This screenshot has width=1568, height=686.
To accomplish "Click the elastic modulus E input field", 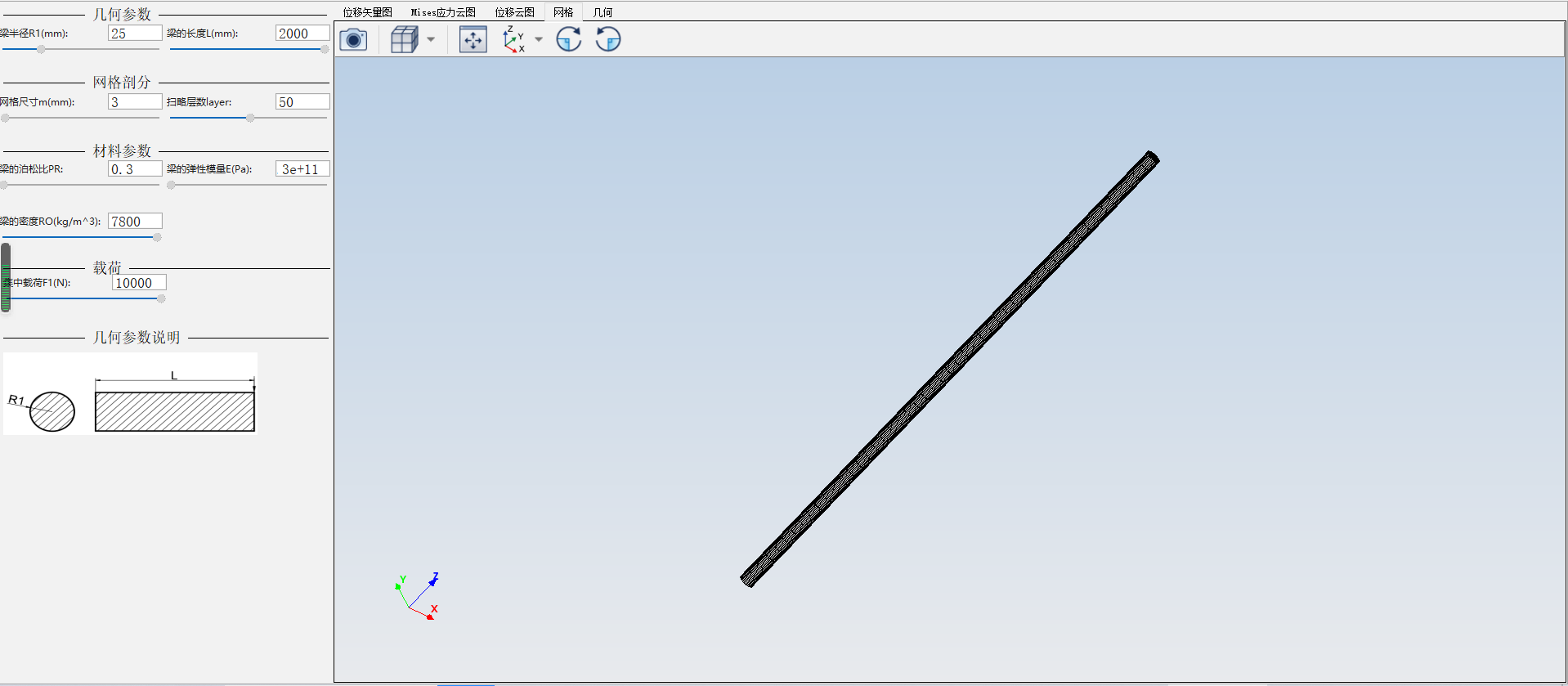I will [x=302, y=169].
